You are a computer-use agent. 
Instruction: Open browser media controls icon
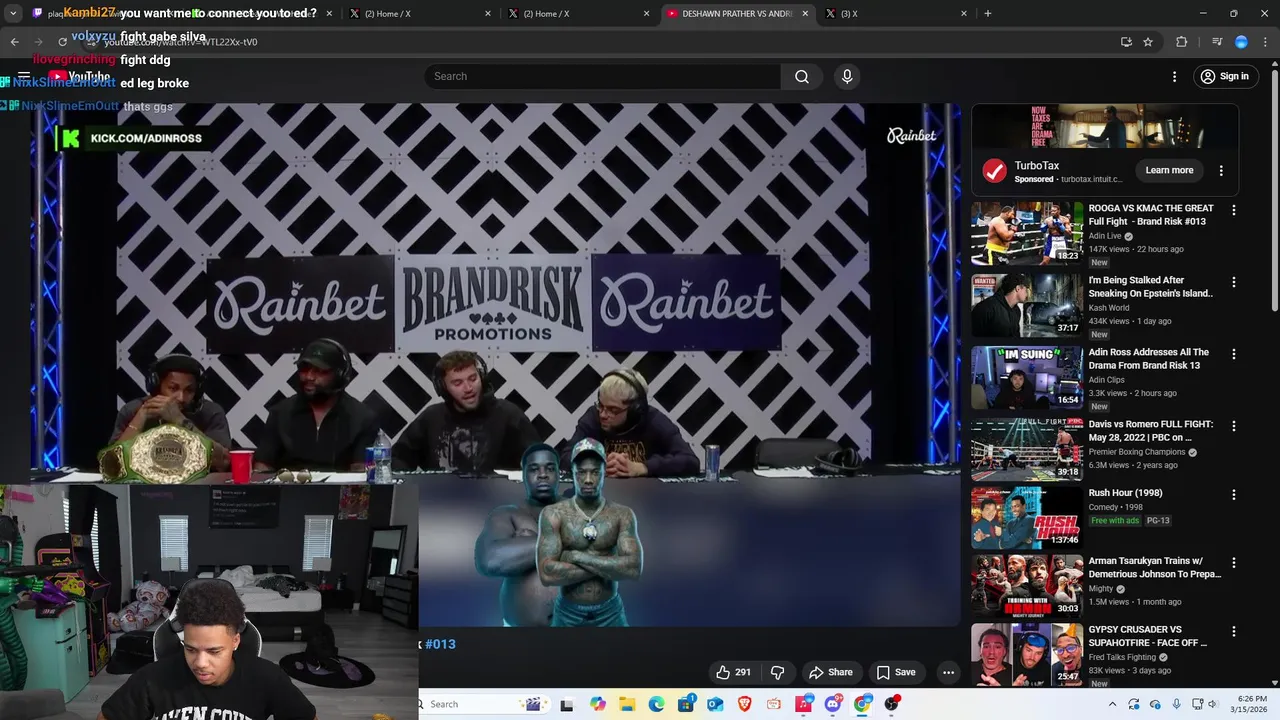(1217, 42)
